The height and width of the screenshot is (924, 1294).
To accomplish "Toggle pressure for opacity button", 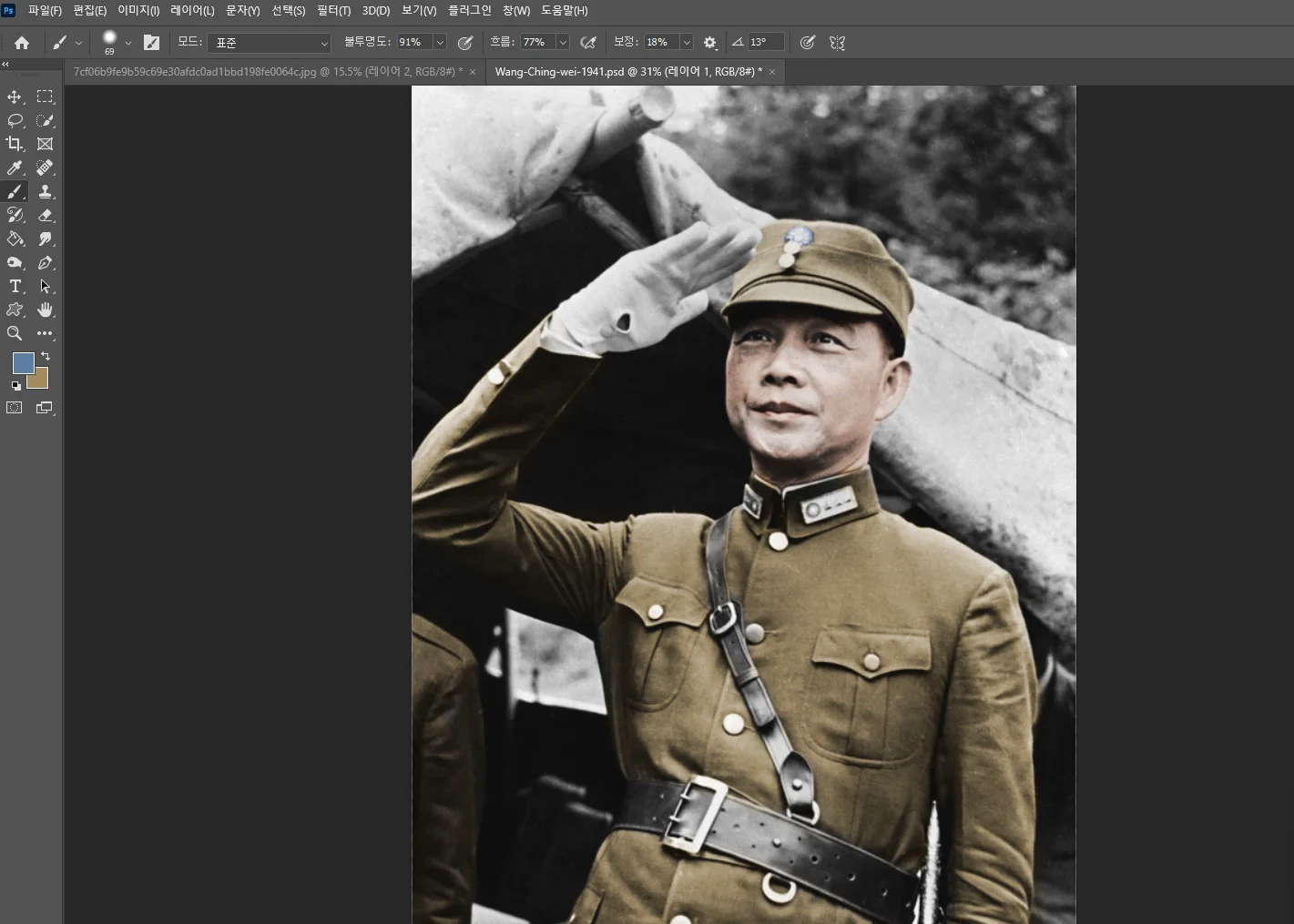I will [x=465, y=43].
